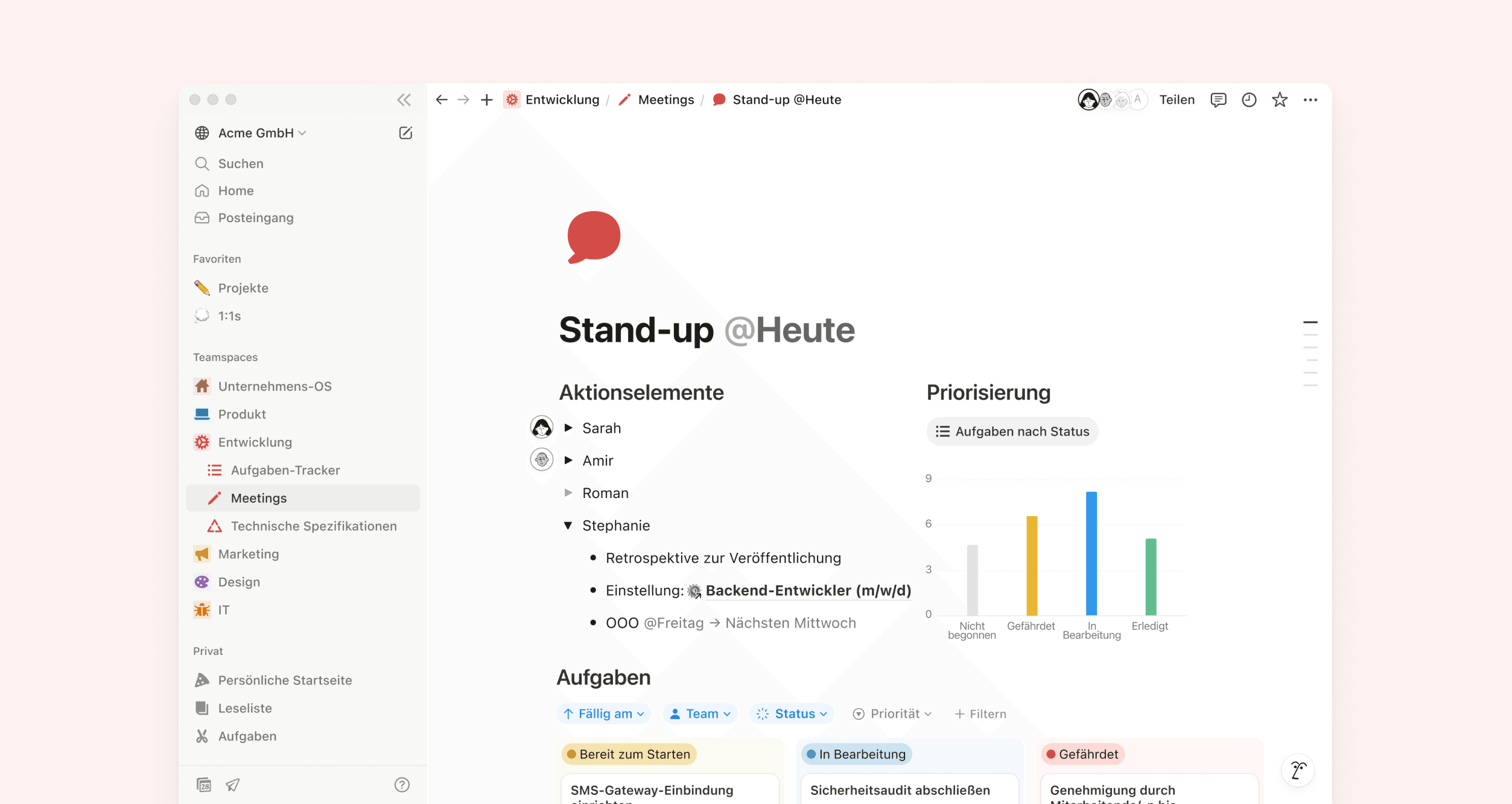
Task: Open Produkt teamspace
Action: [302, 414]
